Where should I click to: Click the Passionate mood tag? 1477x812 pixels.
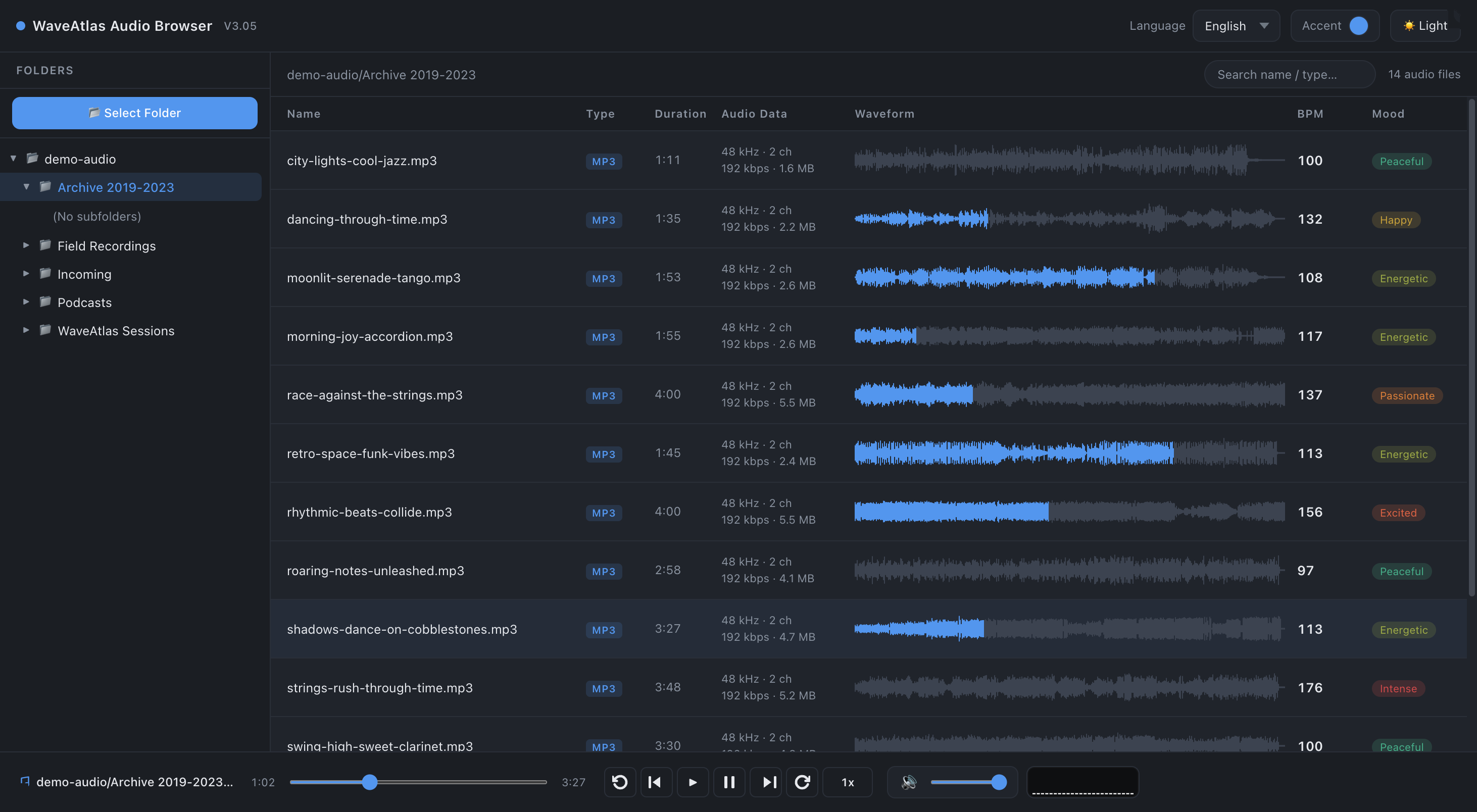(1406, 395)
